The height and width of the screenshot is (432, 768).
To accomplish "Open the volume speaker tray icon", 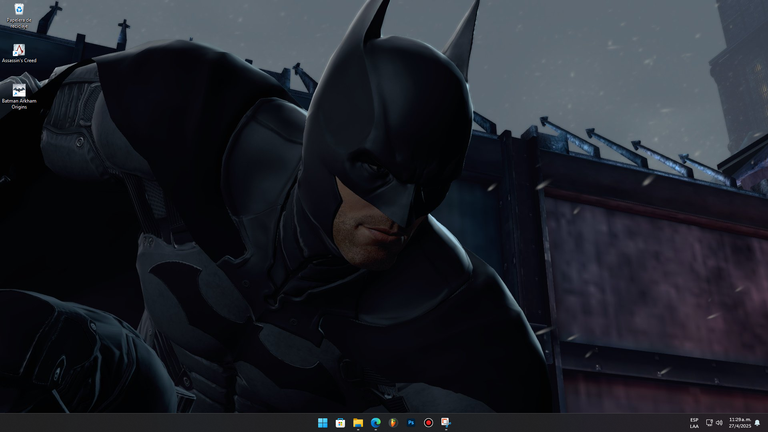I will coord(719,423).
